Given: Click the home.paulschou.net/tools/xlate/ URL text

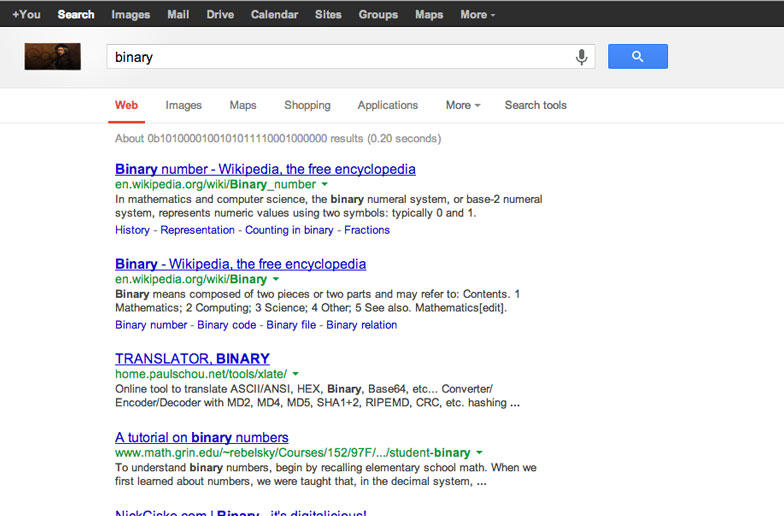Looking at the screenshot, I should coord(201,374).
